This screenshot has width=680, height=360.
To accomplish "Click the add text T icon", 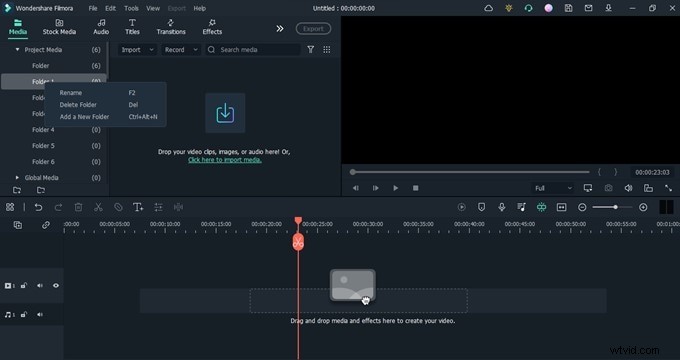I will pyautogui.click(x=138, y=207).
